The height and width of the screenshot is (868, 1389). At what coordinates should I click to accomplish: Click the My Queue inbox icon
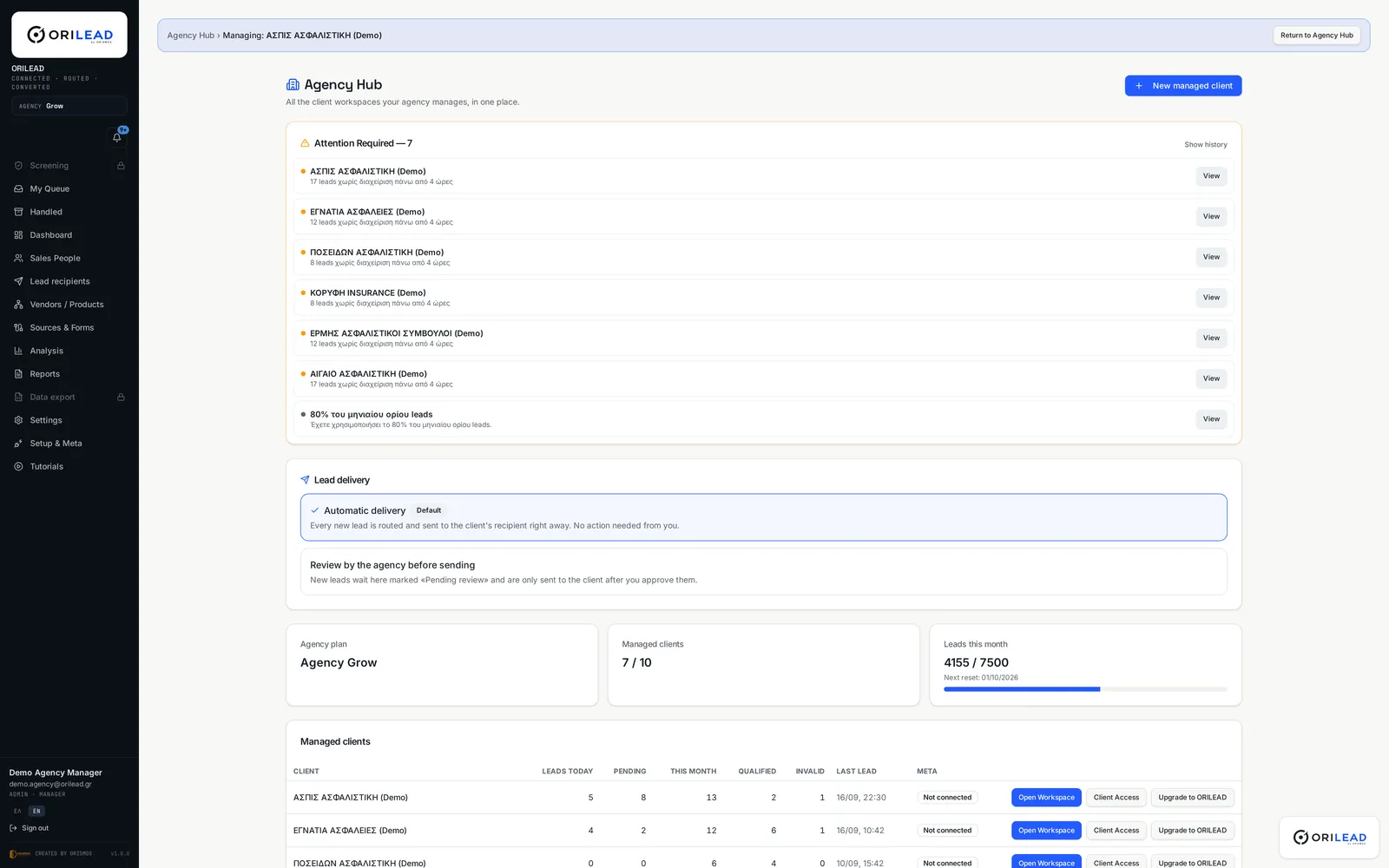(18, 188)
